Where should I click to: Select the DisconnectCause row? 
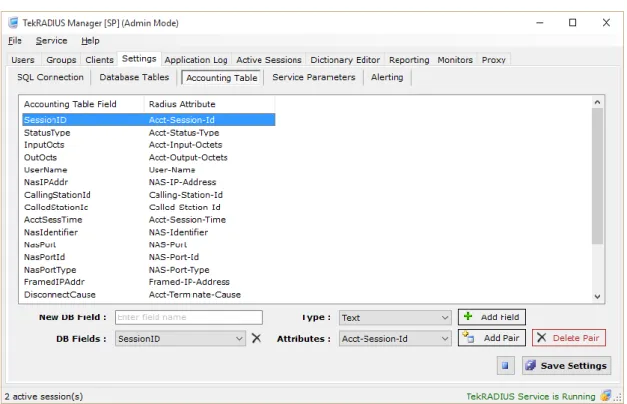coord(148,295)
